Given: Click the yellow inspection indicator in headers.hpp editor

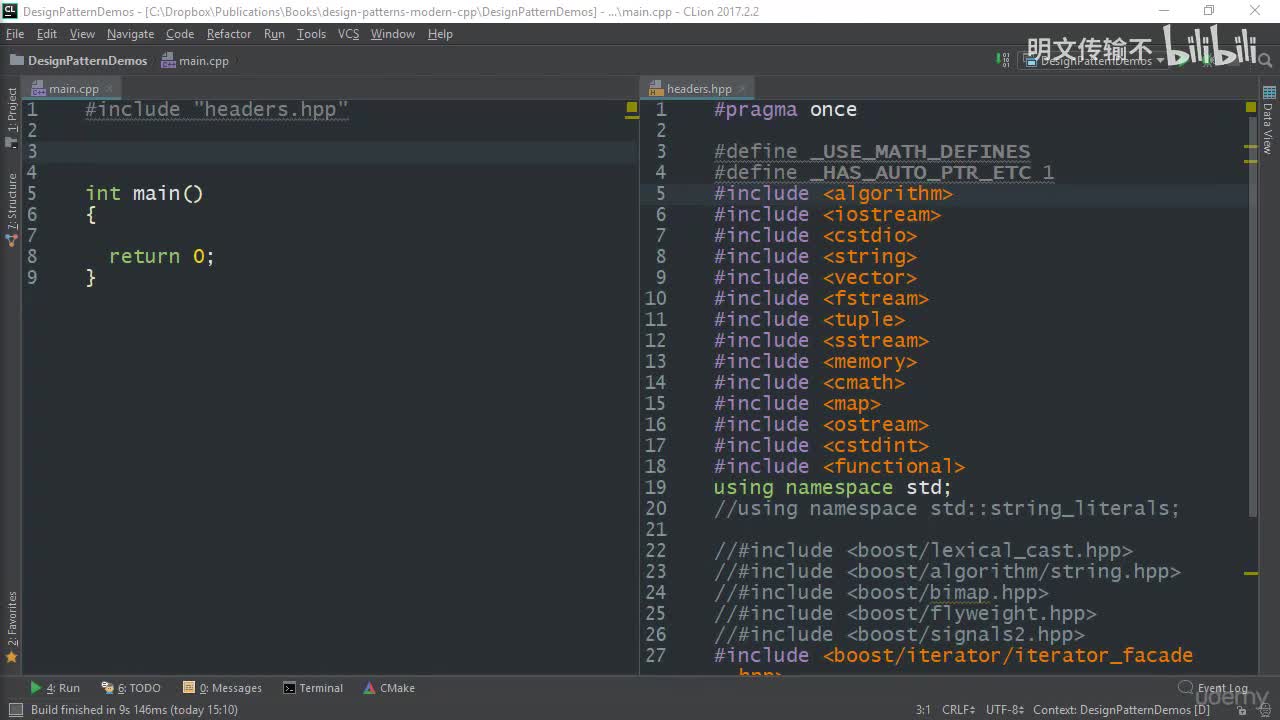Looking at the screenshot, I should click(x=1251, y=106).
